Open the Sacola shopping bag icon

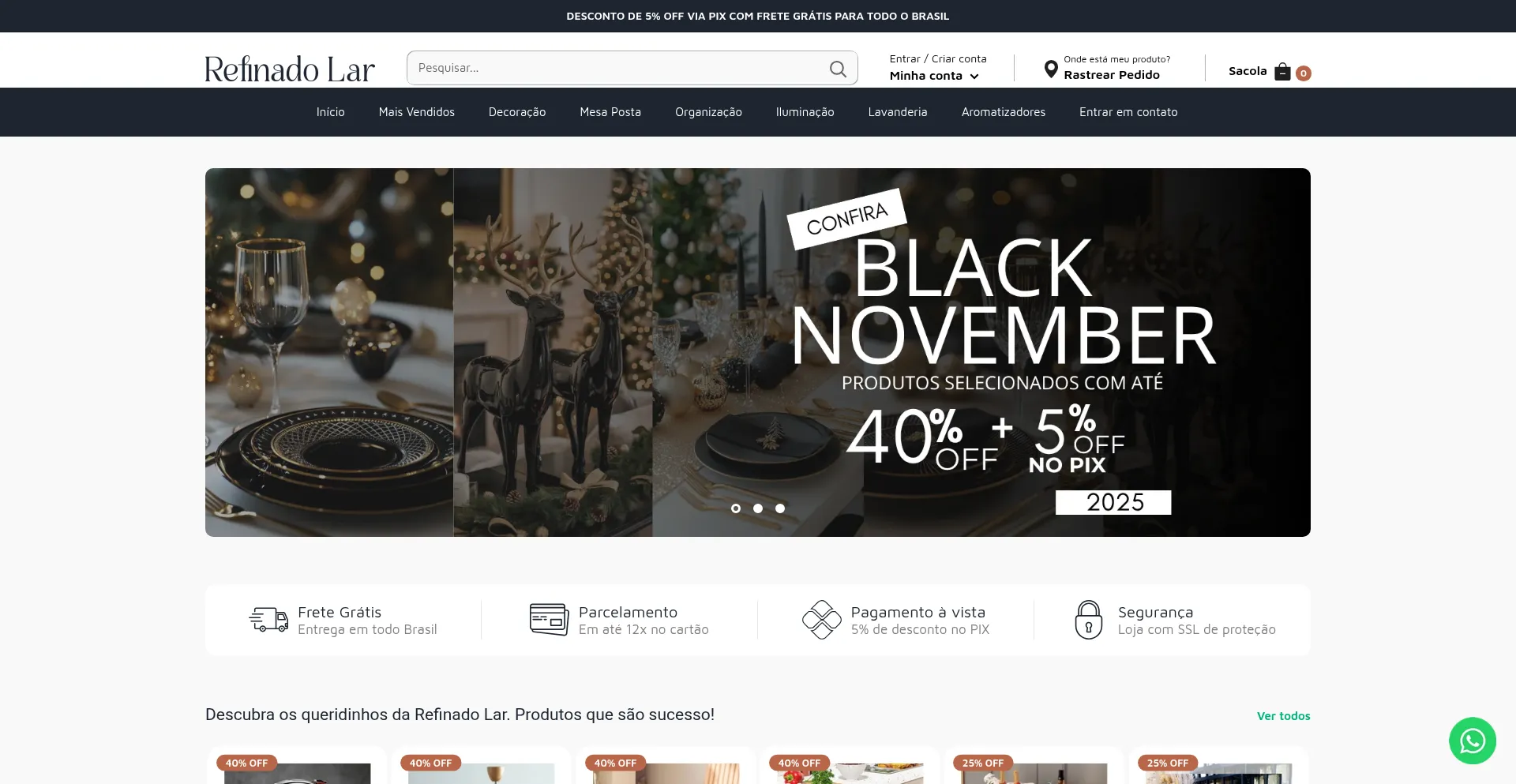click(x=1282, y=72)
